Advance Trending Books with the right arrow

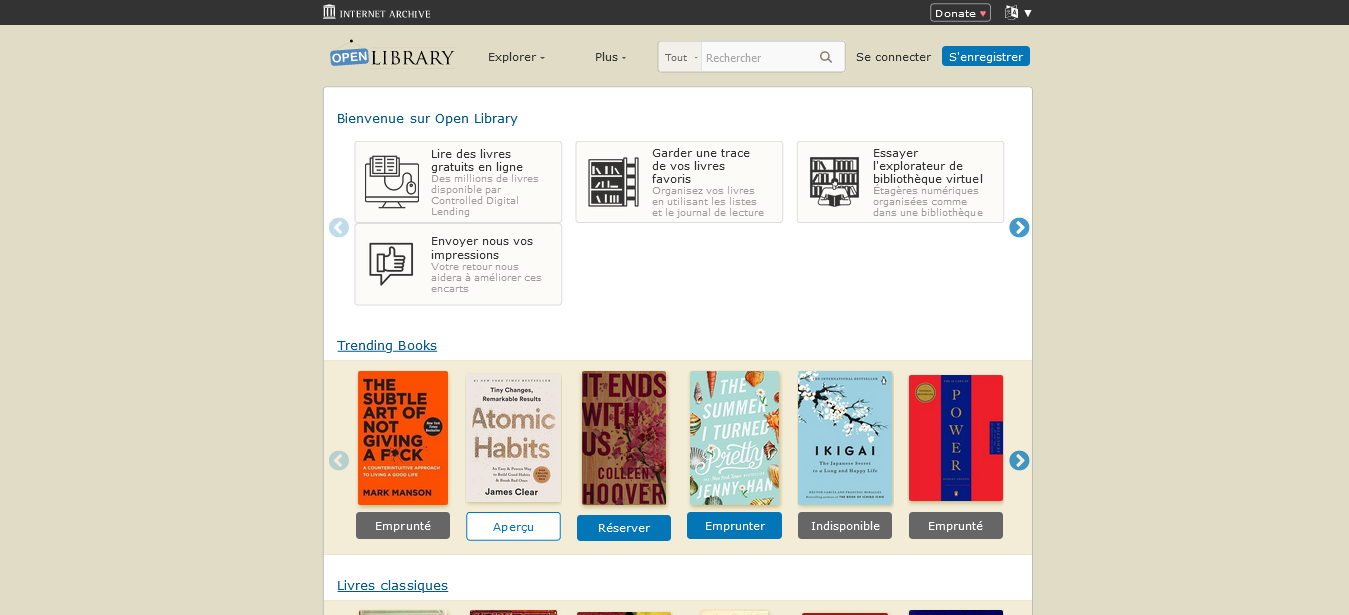[1019, 460]
